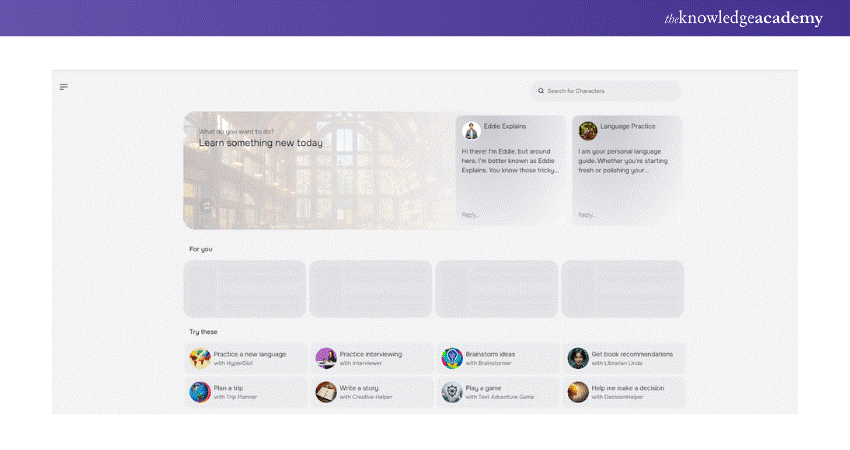Open the last For you placeholder card
Screen dimensions: 850x450
click(x=622, y=289)
